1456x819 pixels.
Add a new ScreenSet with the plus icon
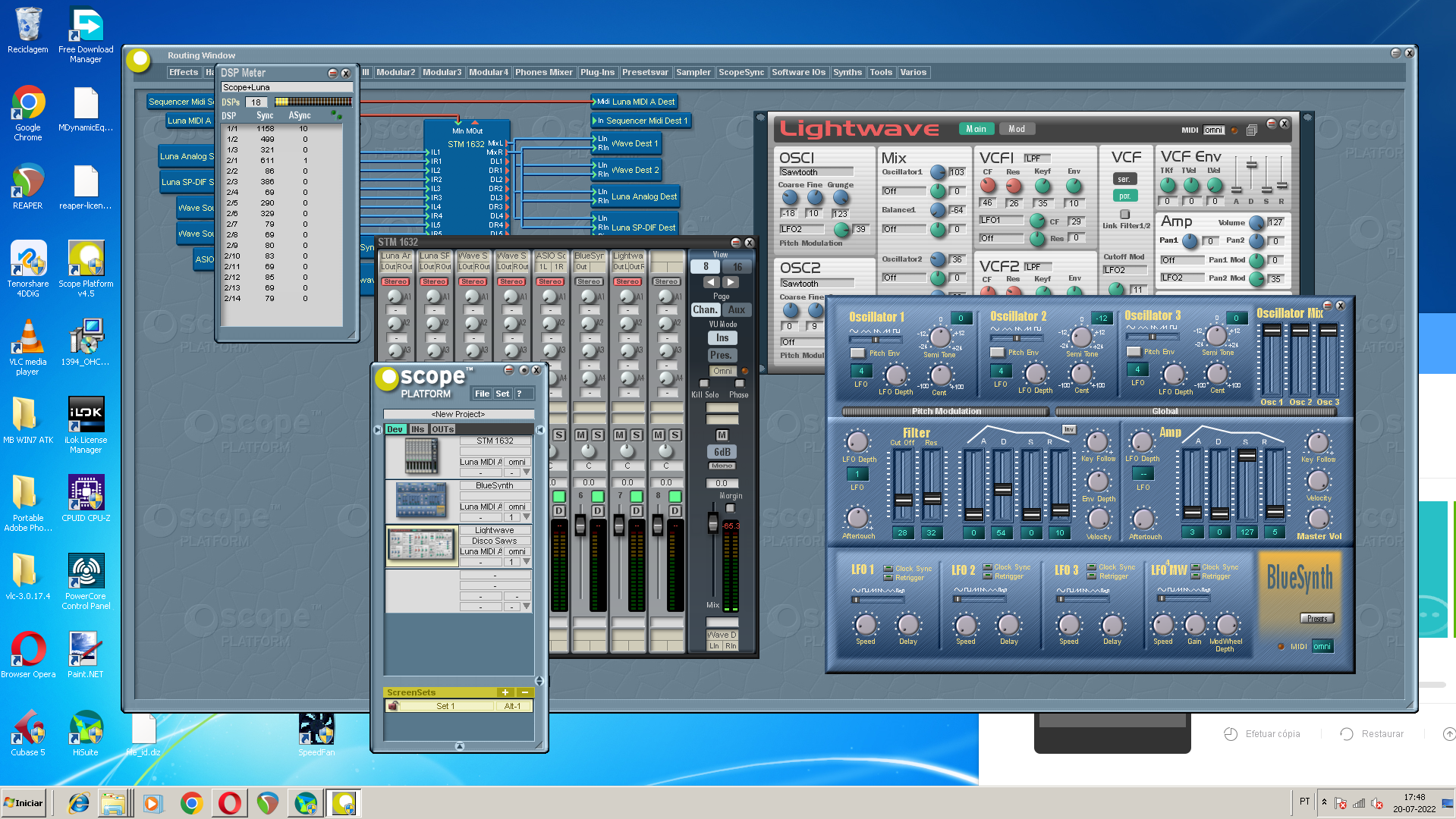[505, 692]
